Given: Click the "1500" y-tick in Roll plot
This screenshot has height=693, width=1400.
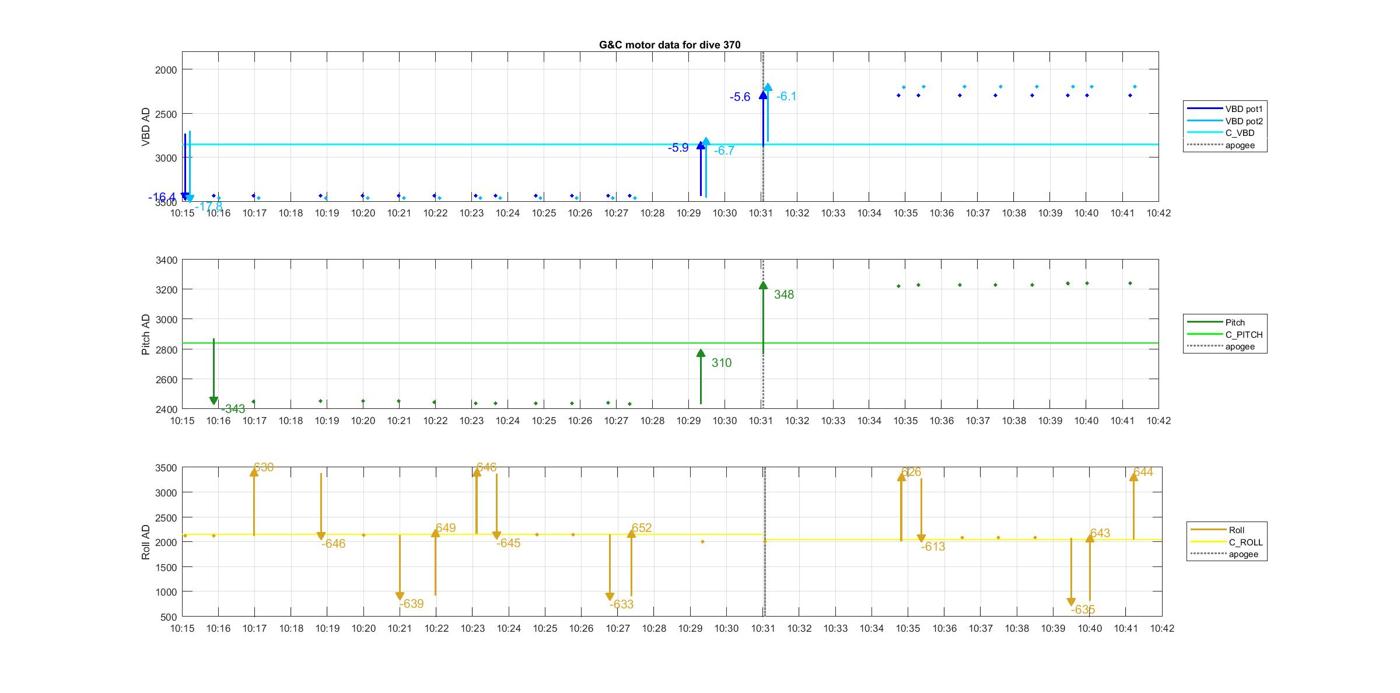Looking at the screenshot, I should pos(166,567).
